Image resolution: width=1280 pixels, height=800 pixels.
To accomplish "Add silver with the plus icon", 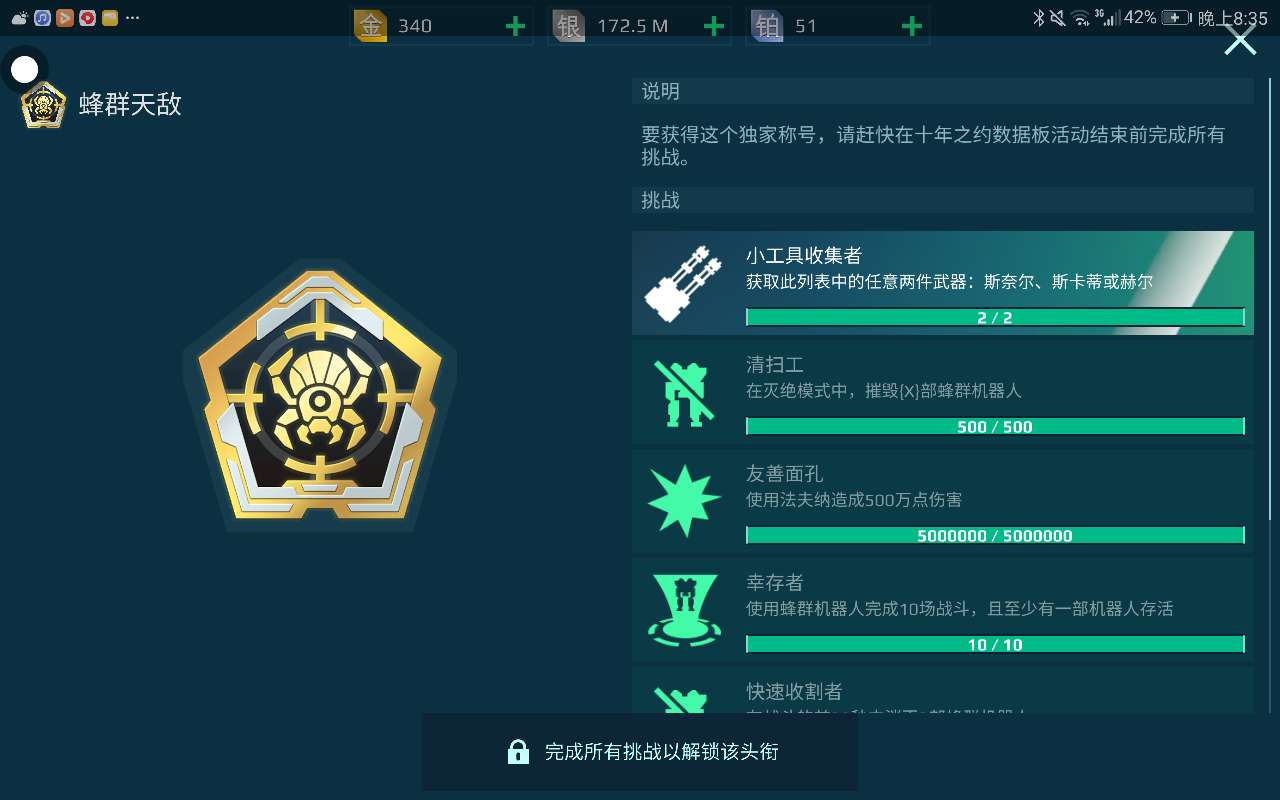I will pos(713,26).
